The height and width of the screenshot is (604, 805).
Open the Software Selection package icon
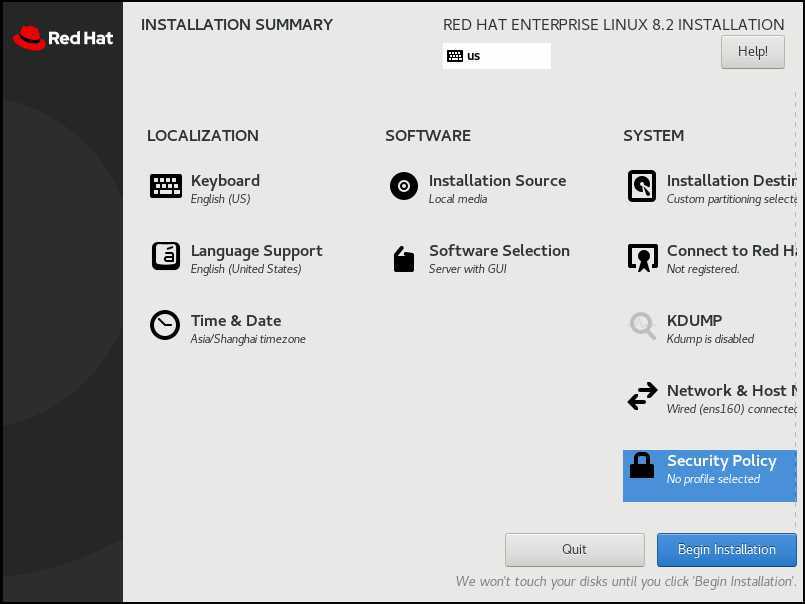(404, 259)
